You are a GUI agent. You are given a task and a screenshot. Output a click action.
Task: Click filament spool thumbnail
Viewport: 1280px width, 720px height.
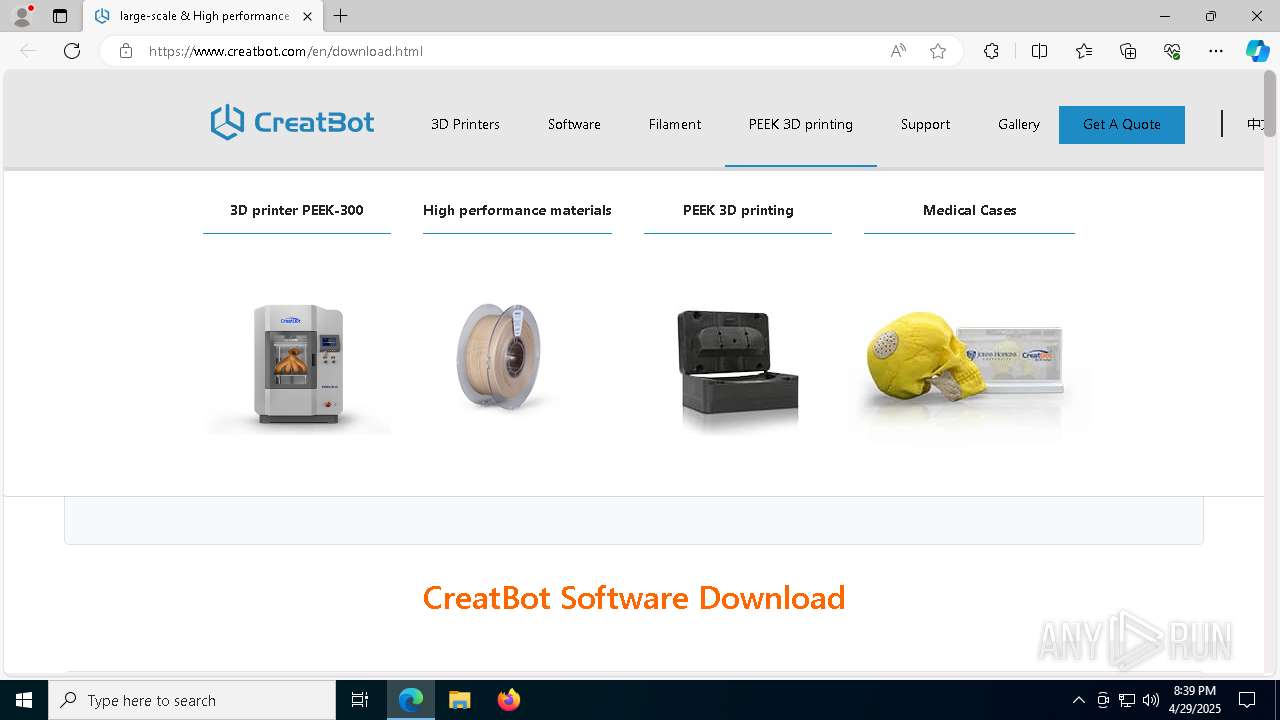498,357
